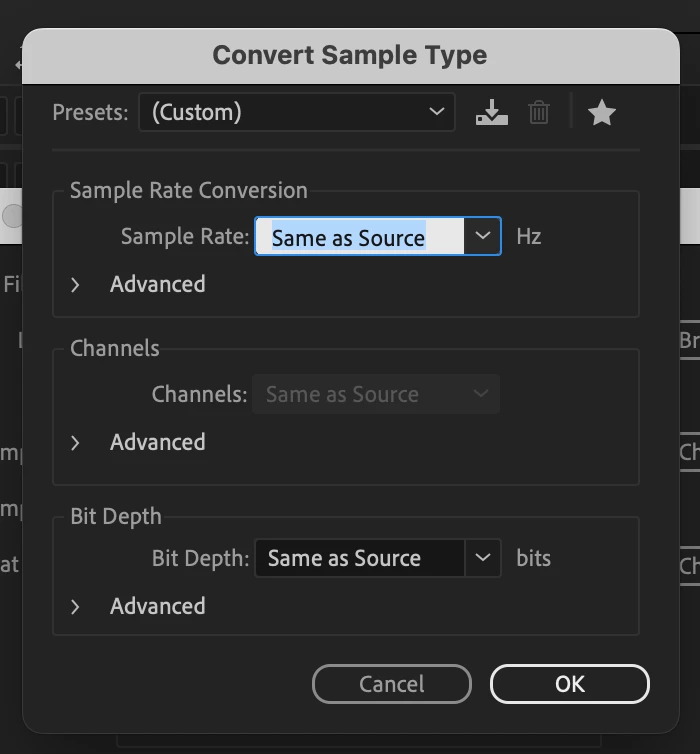Click the Sample Rate text field

pyautogui.click(x=359, y=237)
